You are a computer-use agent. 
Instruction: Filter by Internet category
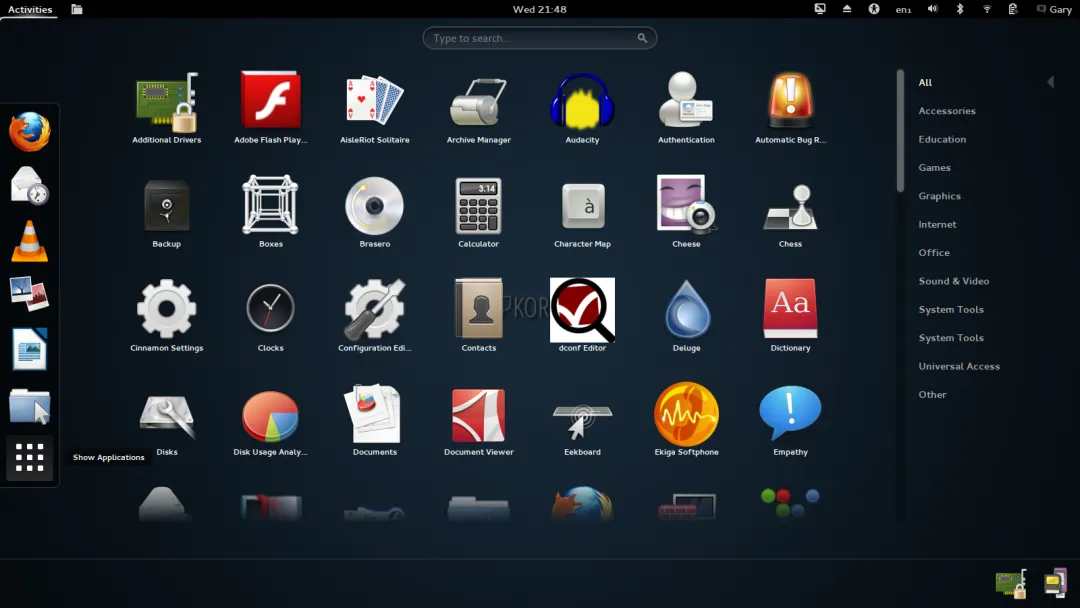tap(937, 224)
